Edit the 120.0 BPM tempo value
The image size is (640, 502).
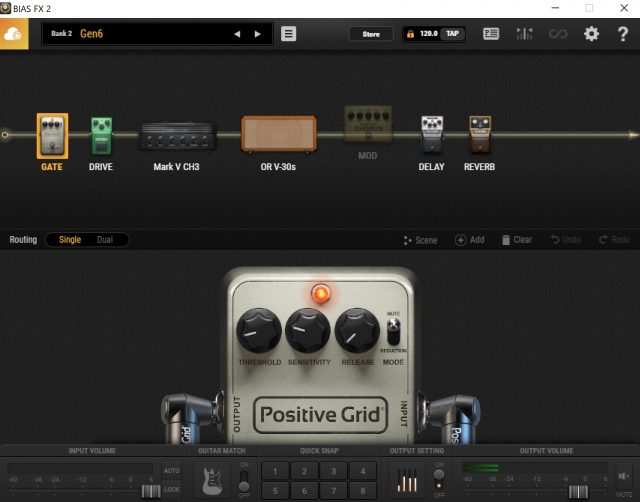click(429, 34)
